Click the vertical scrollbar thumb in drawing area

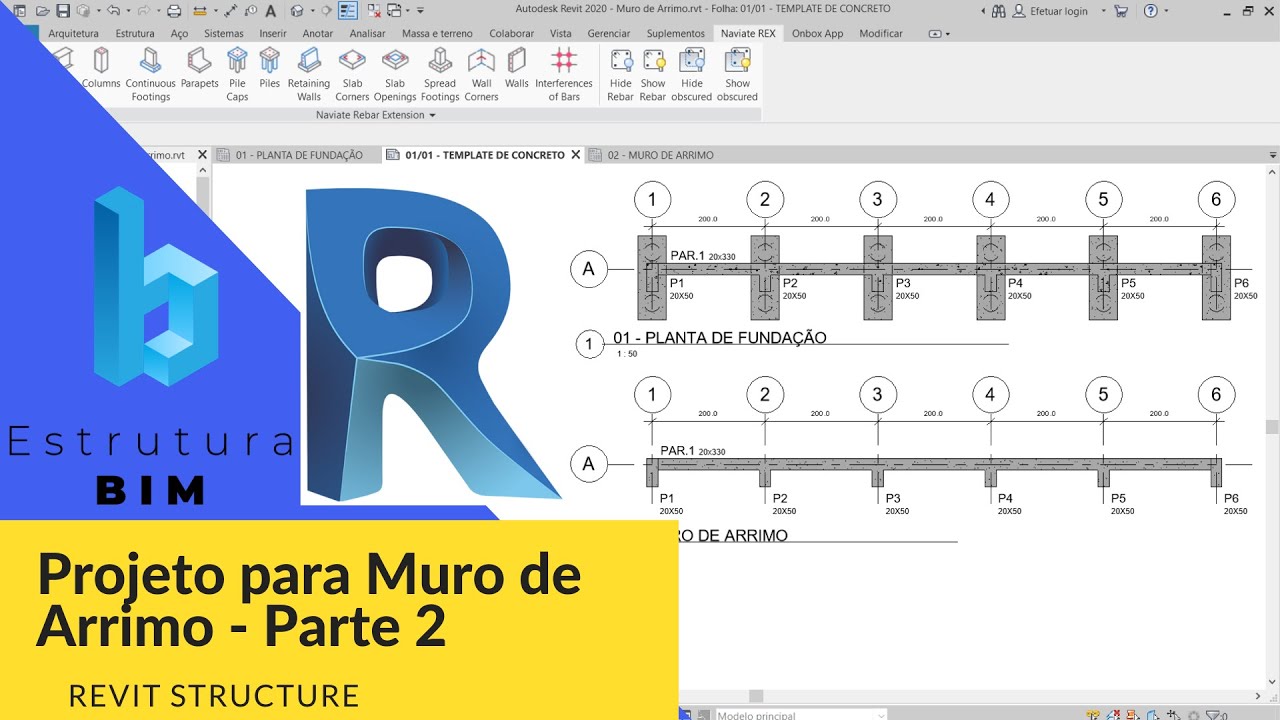coord(1272,426)
